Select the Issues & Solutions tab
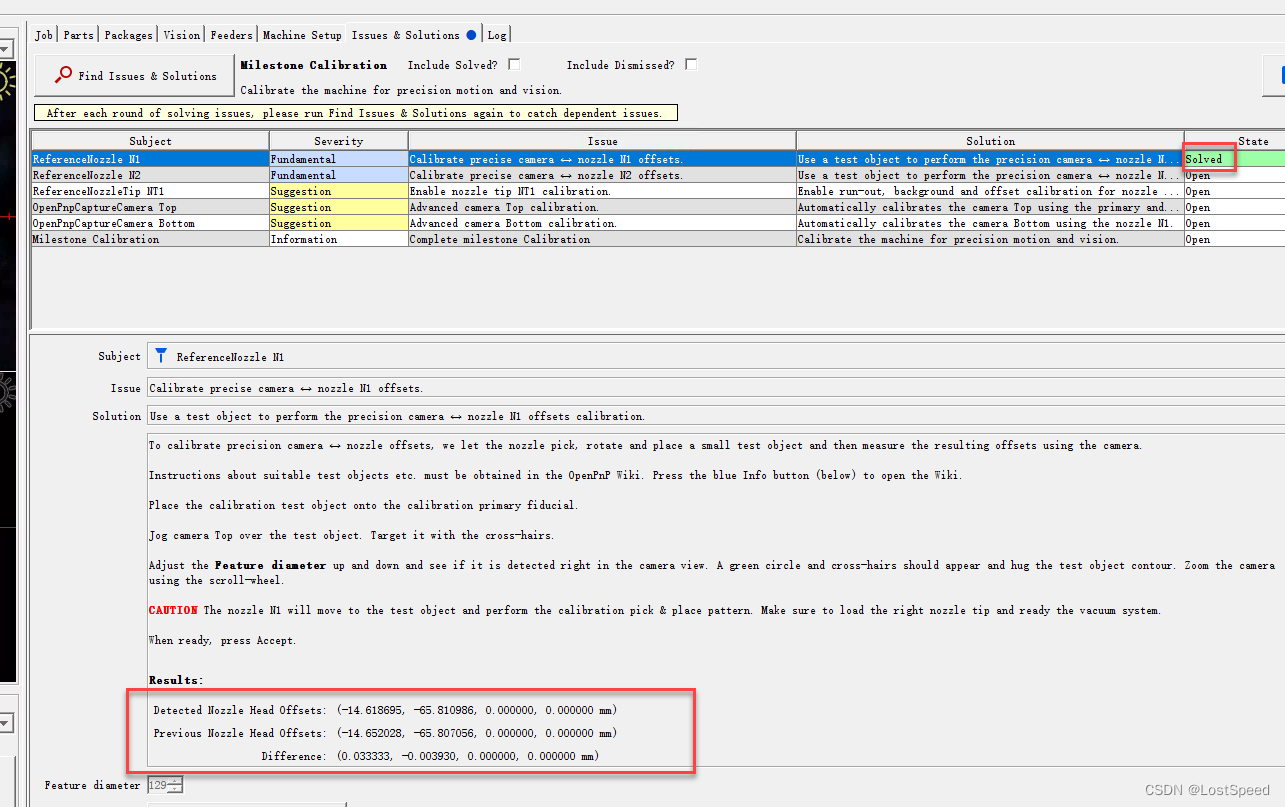The image size is (1285, 807). [x=413, y=35]
